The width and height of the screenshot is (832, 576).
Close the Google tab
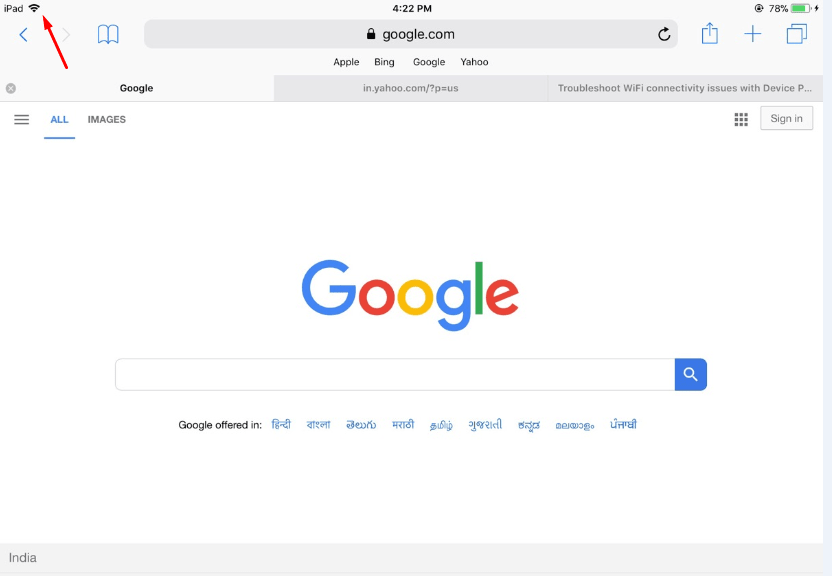(11, 88)
